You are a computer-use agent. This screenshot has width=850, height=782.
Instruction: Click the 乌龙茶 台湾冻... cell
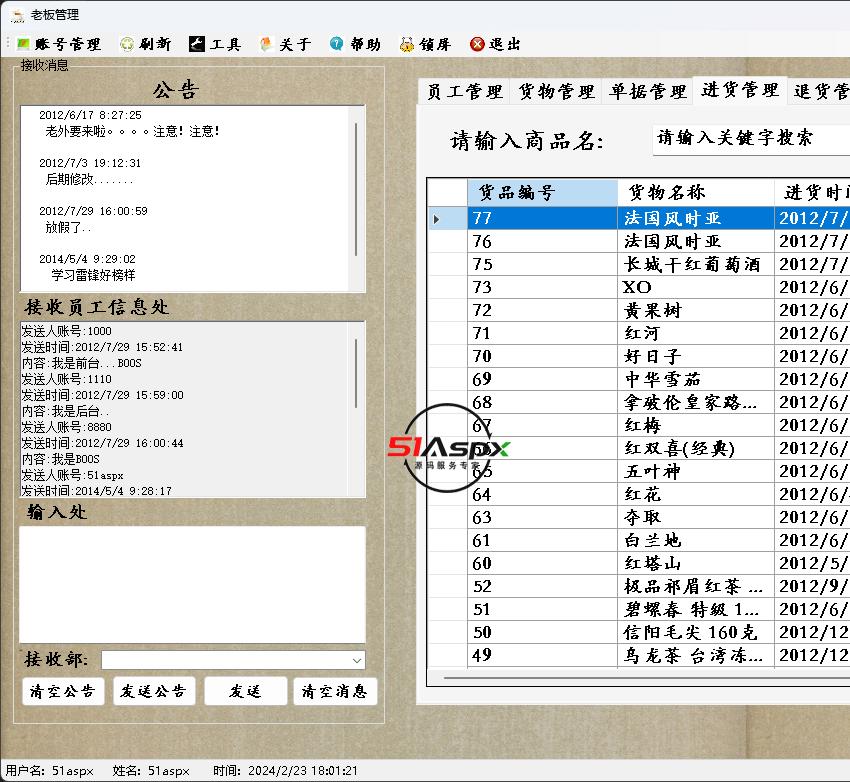tap(696, 656)
